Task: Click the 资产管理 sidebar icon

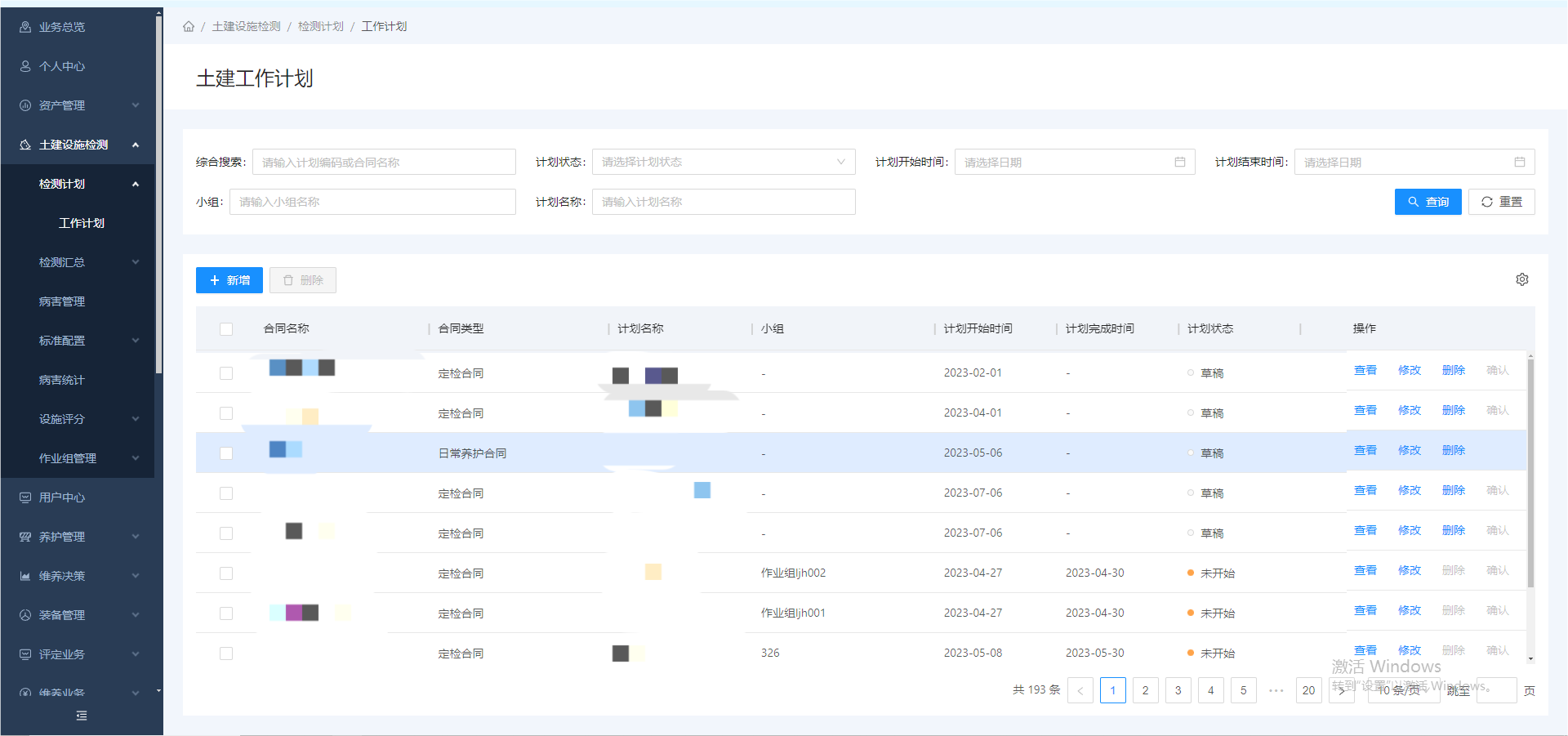Action: coord(25,105)
